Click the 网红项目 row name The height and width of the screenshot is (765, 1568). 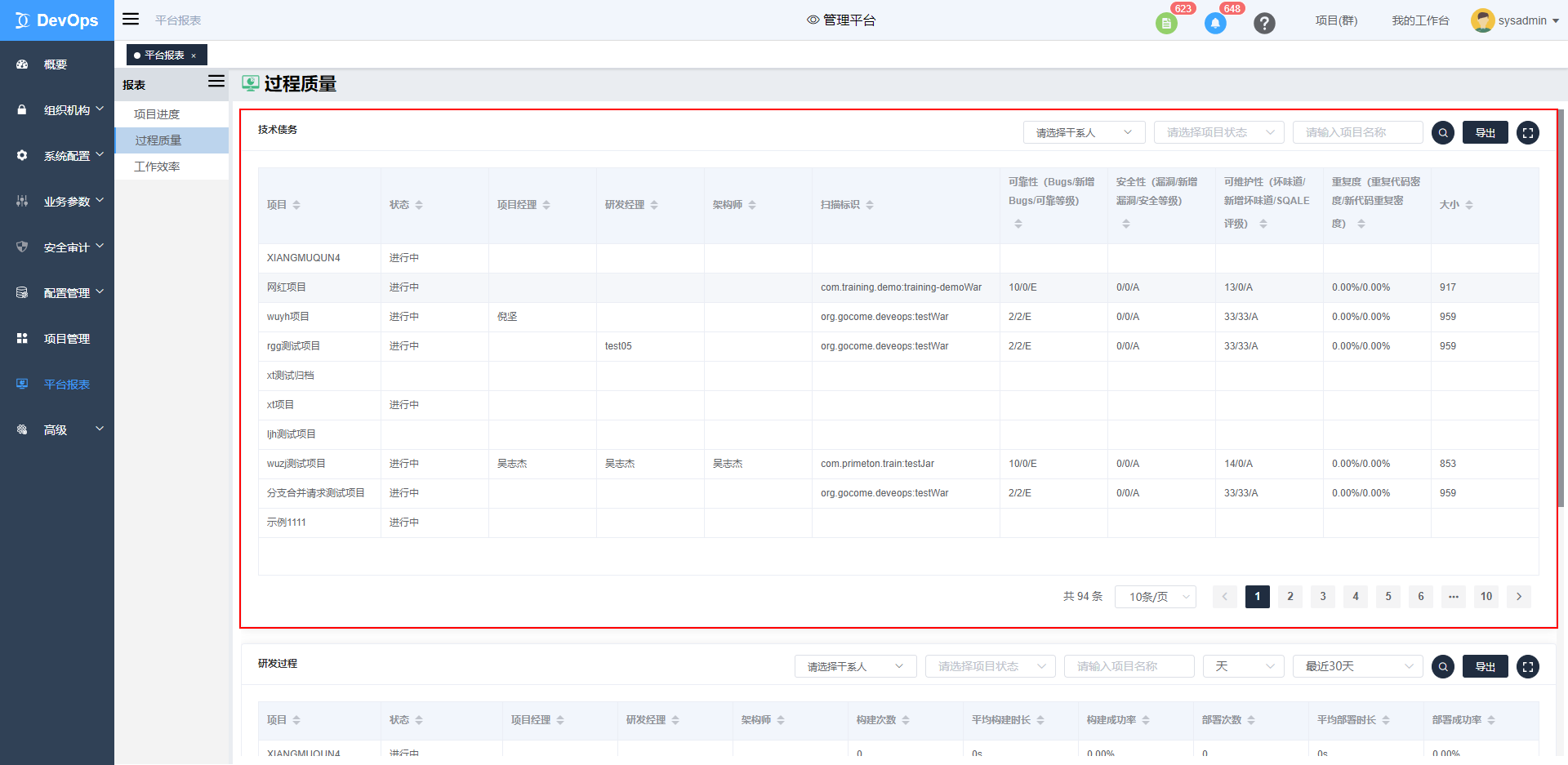click(x=287, y=287)
